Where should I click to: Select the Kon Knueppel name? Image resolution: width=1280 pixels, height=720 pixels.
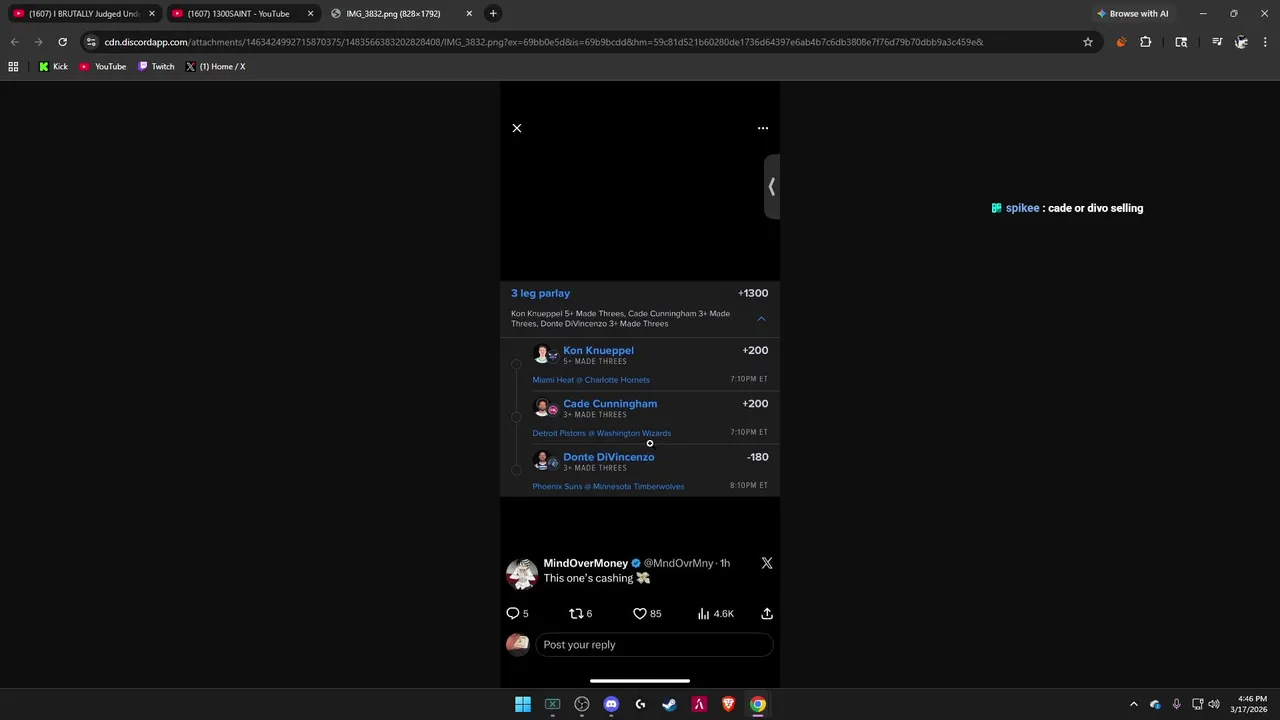[x=598, y=350]
